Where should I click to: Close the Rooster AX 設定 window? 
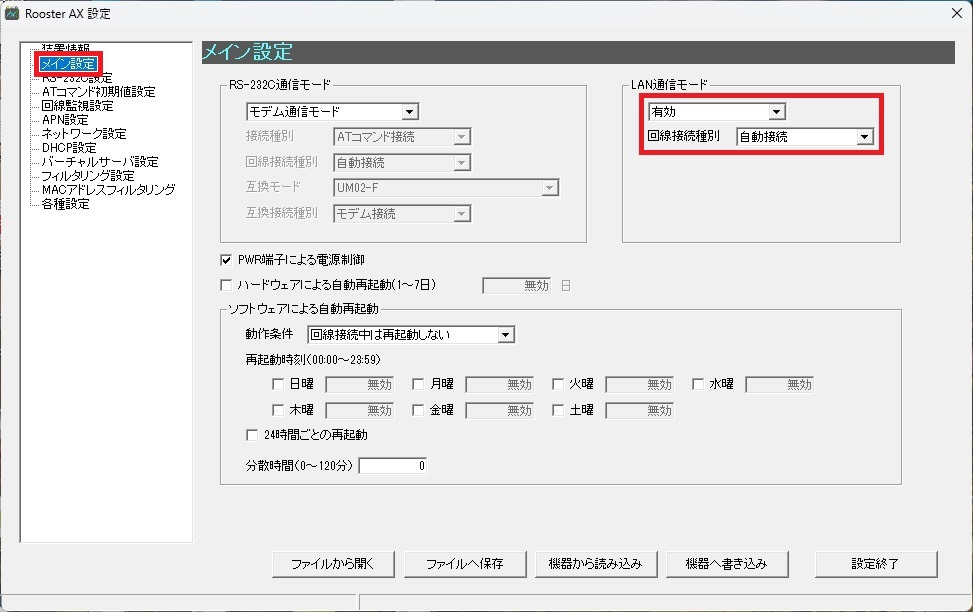click(957, 13)
